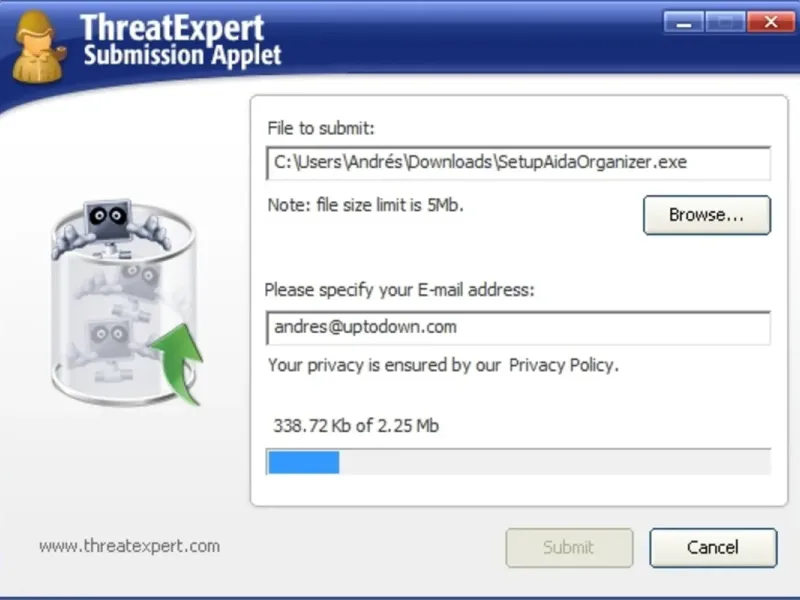Focus the andres@uptodown.com e-mail field
Screen dimensions: 800x600
518,328
